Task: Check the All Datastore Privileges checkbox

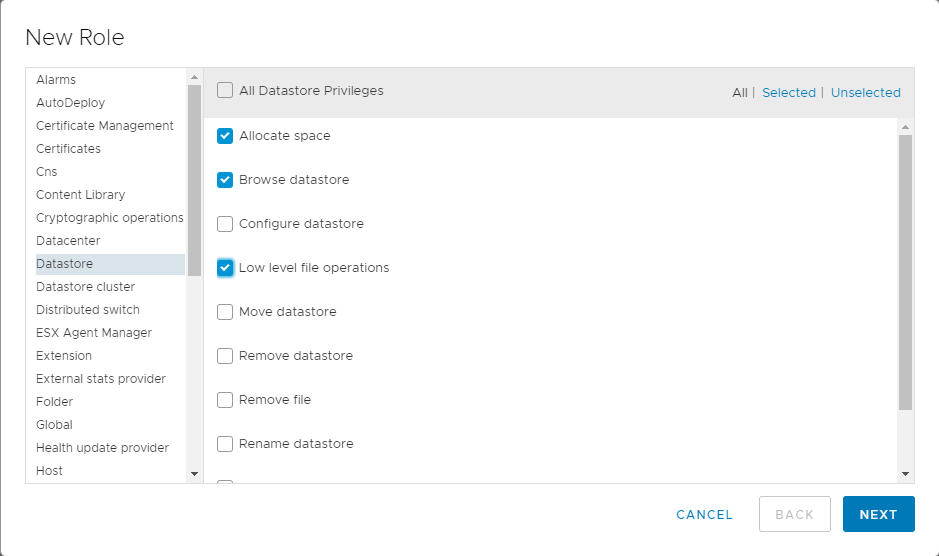Action: (225, 91)
